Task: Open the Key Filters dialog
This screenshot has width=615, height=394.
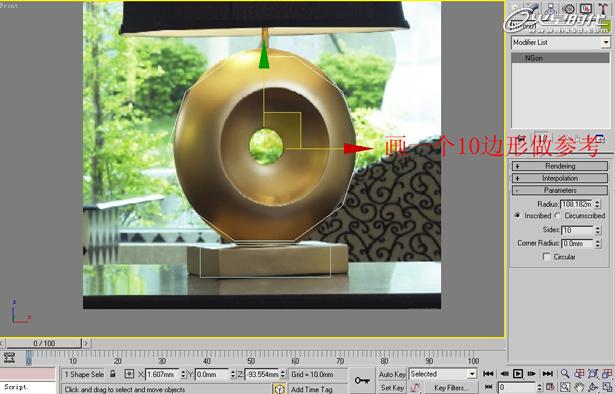Action: point(451,387)
